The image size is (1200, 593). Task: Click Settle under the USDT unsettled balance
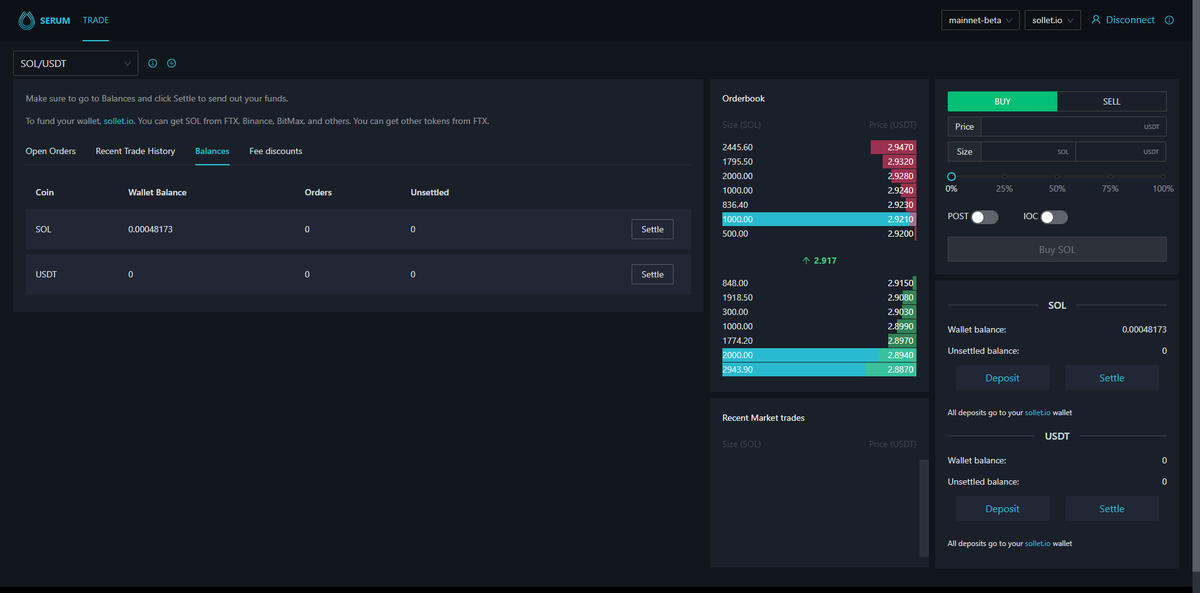1112,509
